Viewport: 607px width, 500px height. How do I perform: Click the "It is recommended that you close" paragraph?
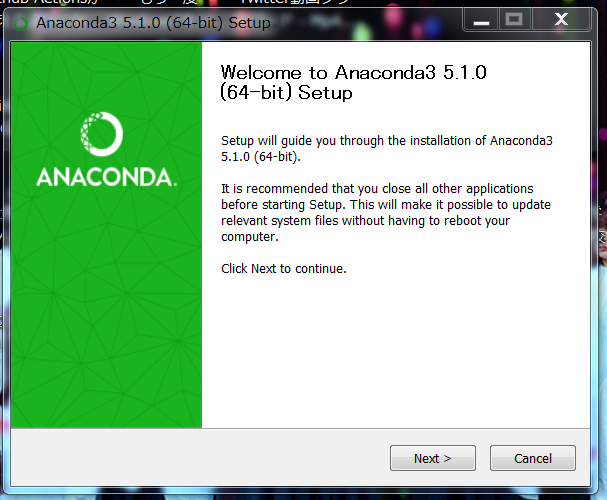[x=386, y=212]
